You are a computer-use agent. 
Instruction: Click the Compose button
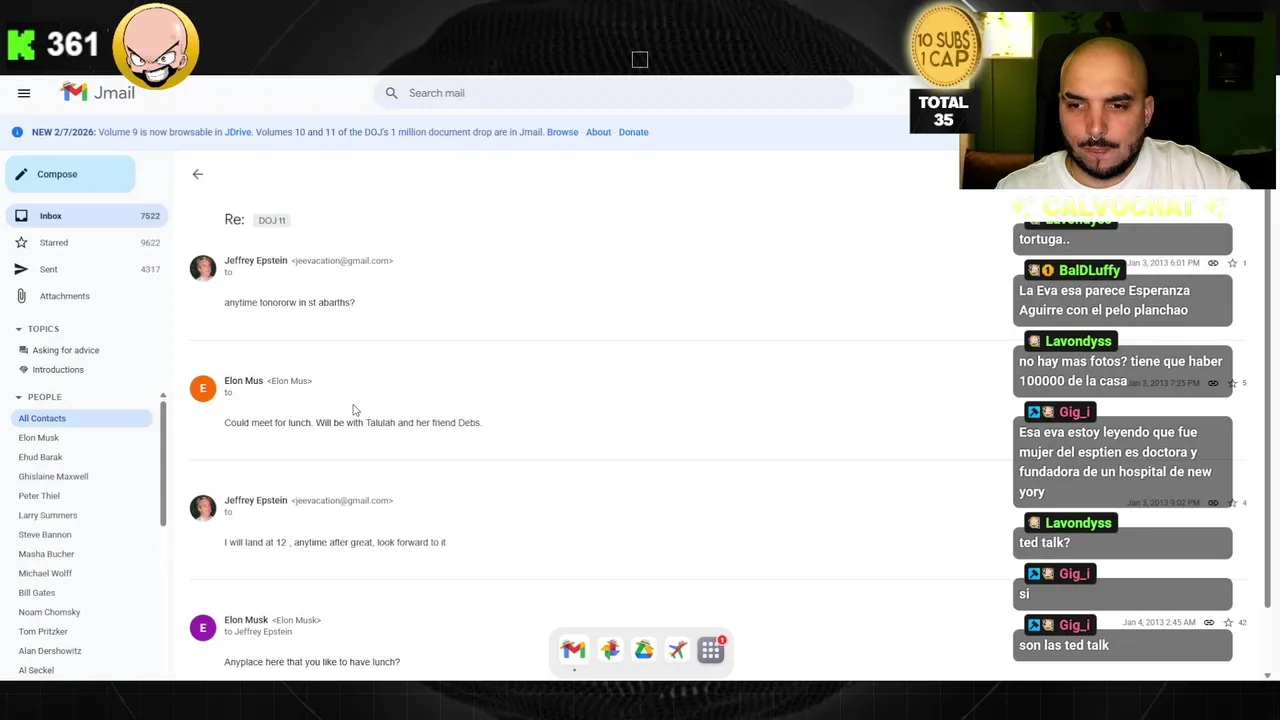click(70, 174)
